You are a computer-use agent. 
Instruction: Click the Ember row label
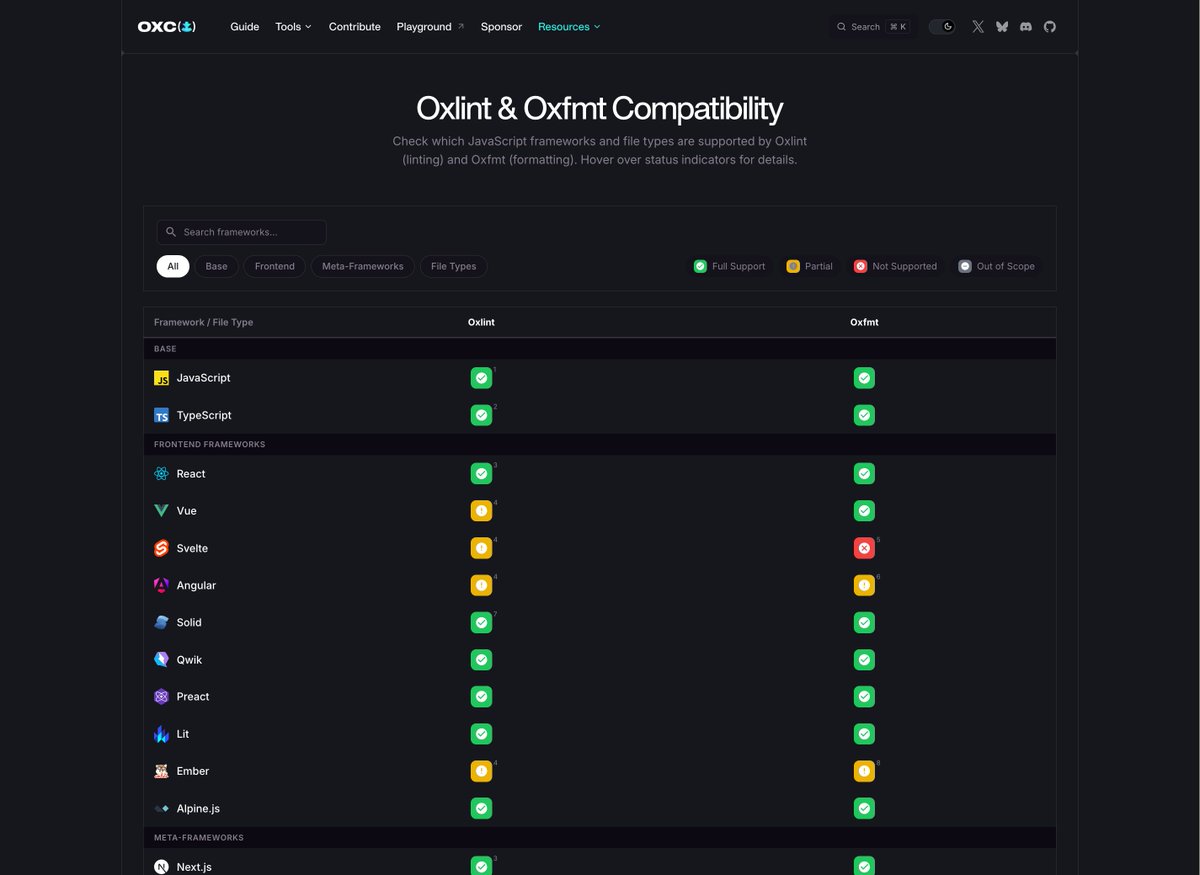(x=193, y=771)
